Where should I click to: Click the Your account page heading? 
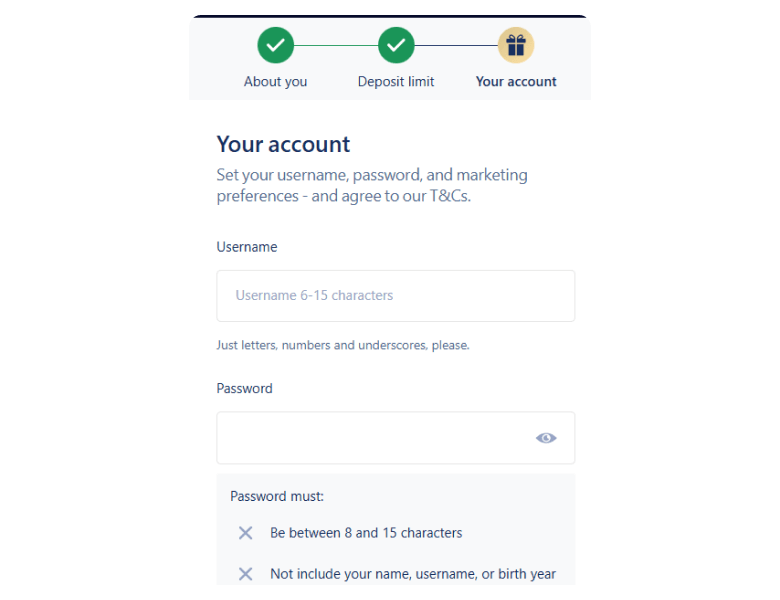[x=284, y=144]
